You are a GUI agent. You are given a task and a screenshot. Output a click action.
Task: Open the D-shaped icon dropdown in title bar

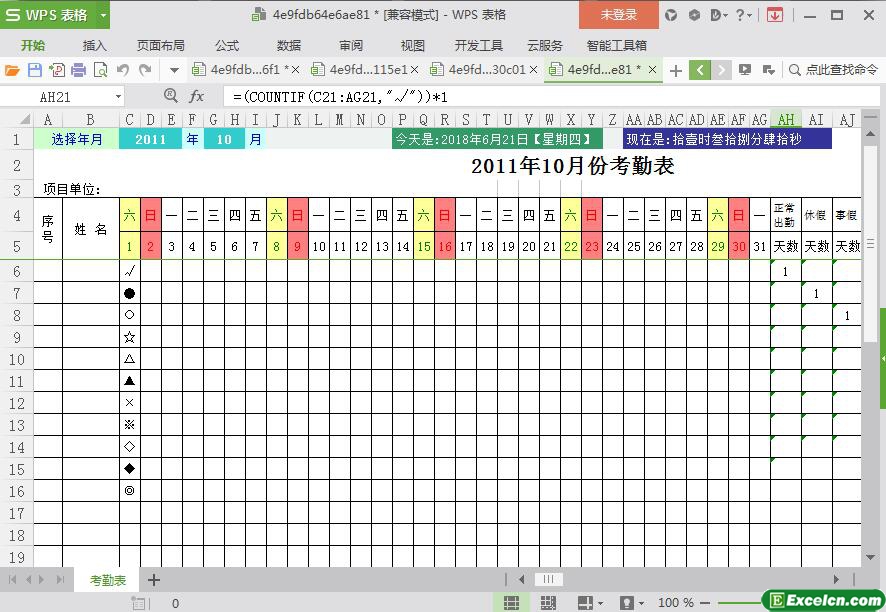719,15
